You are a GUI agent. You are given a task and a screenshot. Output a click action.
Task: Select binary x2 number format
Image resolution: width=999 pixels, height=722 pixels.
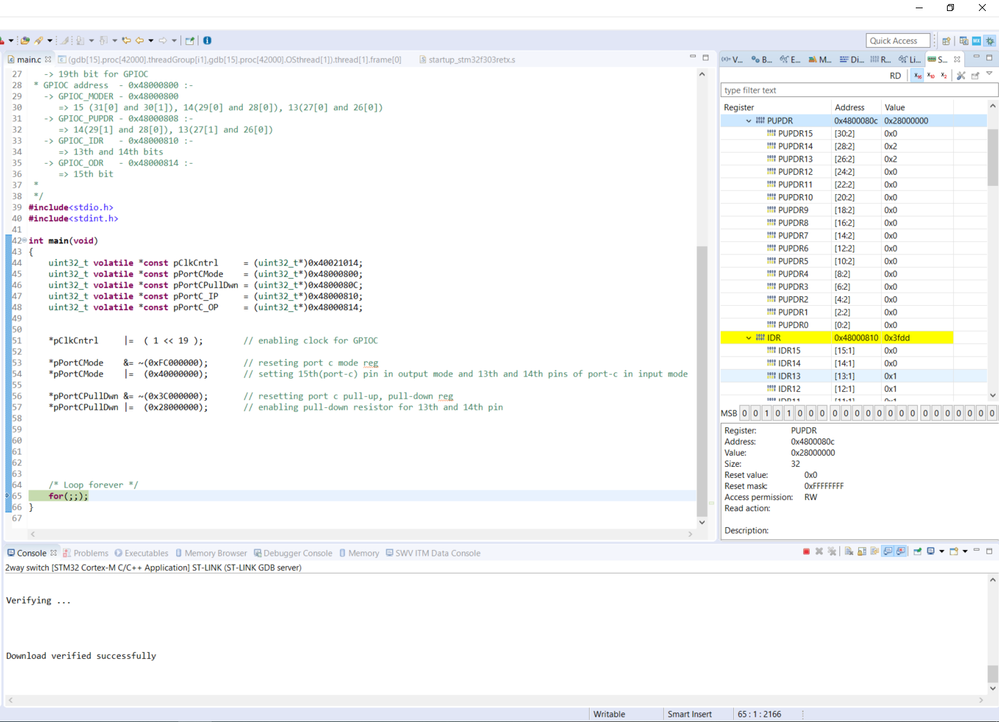pos(944,75)
